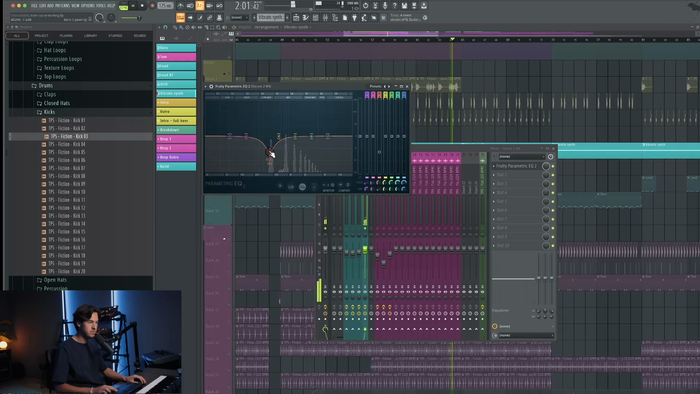Open mixer input routing (none) dropdown
700x394 pixels.
pyautogui.click(x=521, y=157)
